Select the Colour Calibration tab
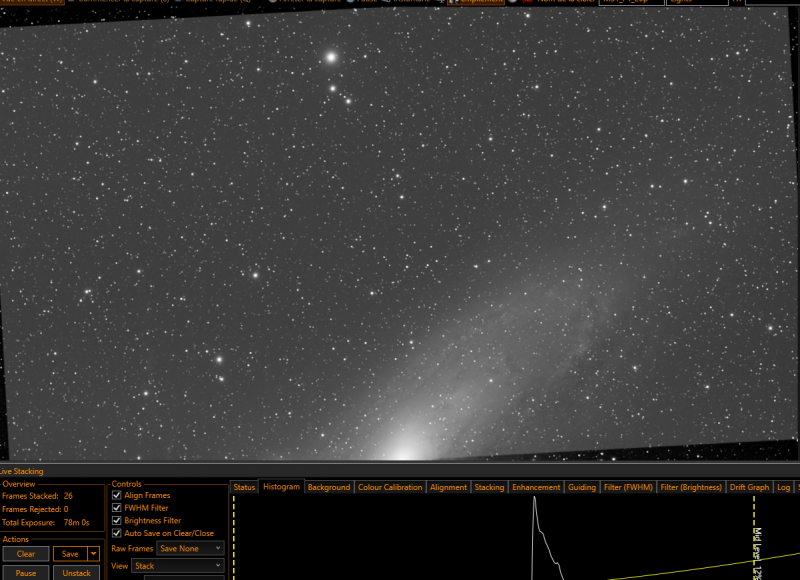This screenshot has height=580, width=800. 390,487
